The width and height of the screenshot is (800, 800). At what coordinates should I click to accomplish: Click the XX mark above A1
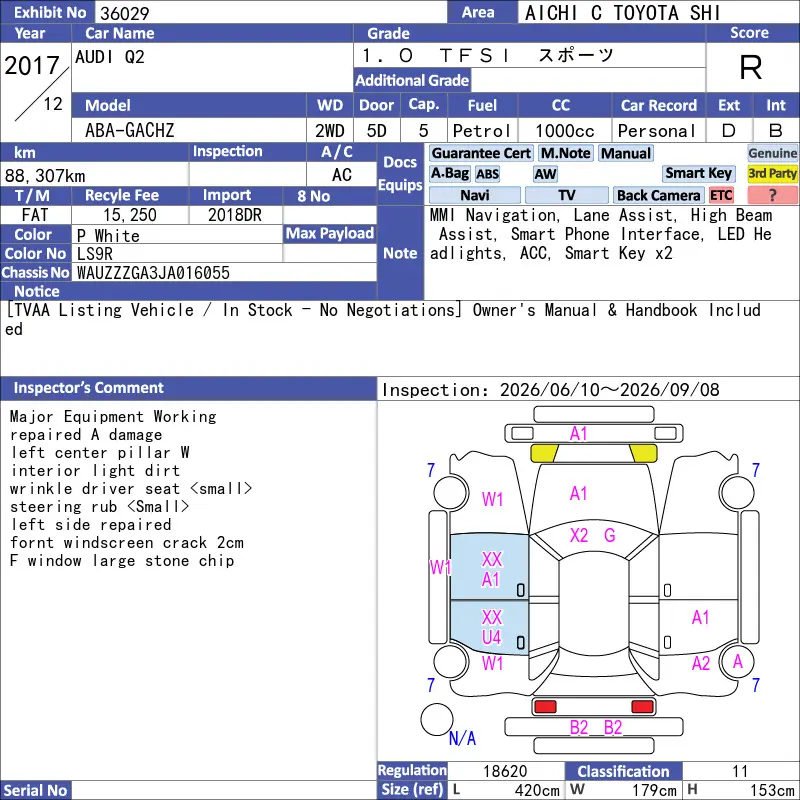[492, 559]
